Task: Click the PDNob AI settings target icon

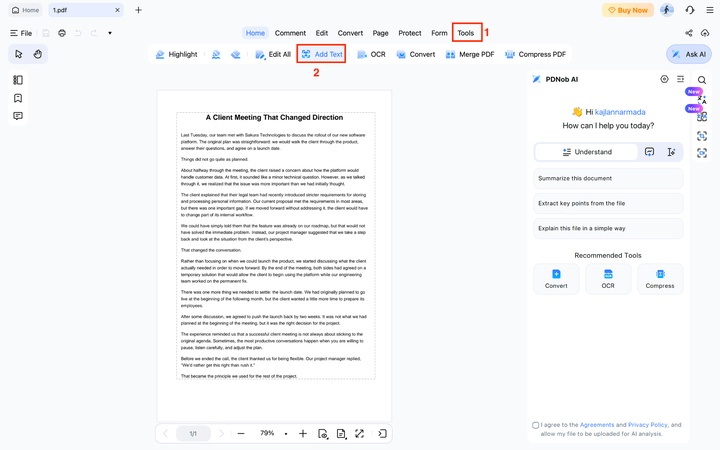Action: click(x=664, y=79)
